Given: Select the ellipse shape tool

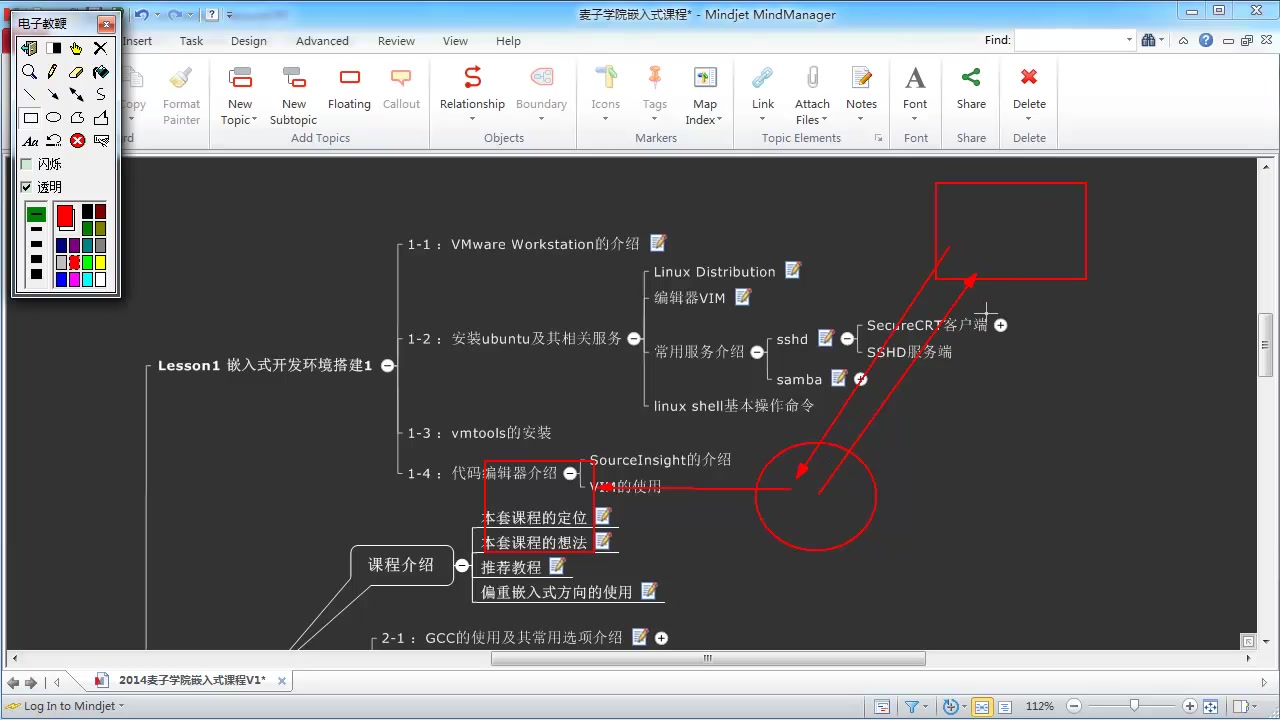Looking at the screenshot, I should 53,118.
